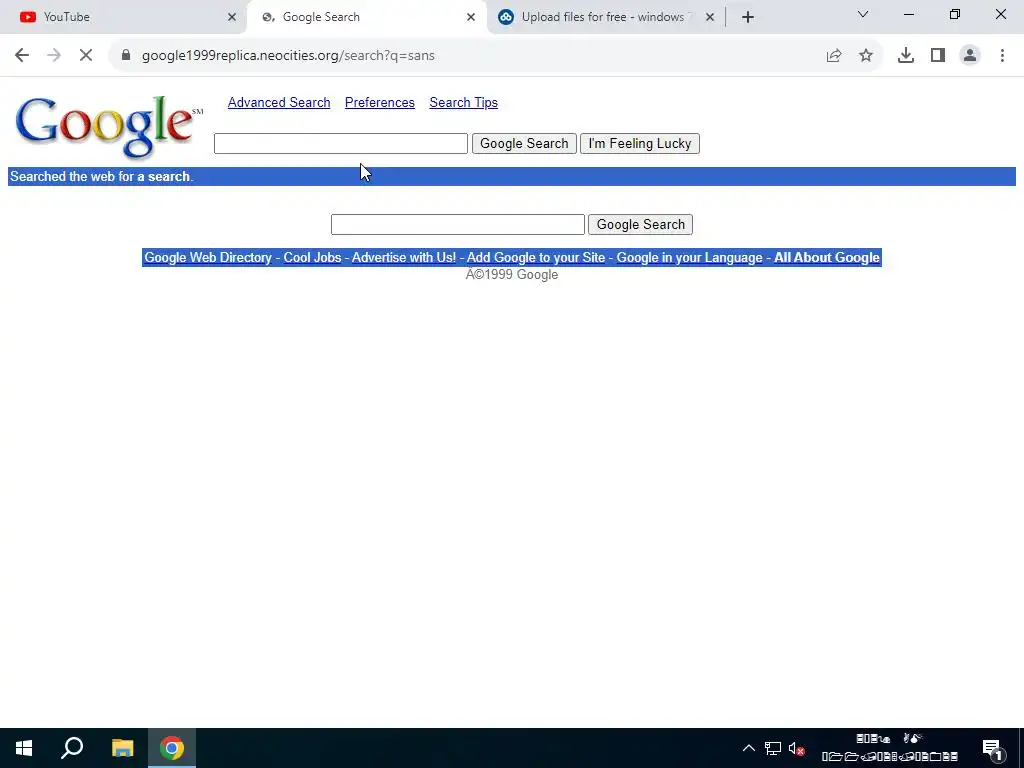The height and width of the screenshot is (768, 1024).
Task: Click the browser forward arrow
Action: pyautogui.click(x=54, y=56)
